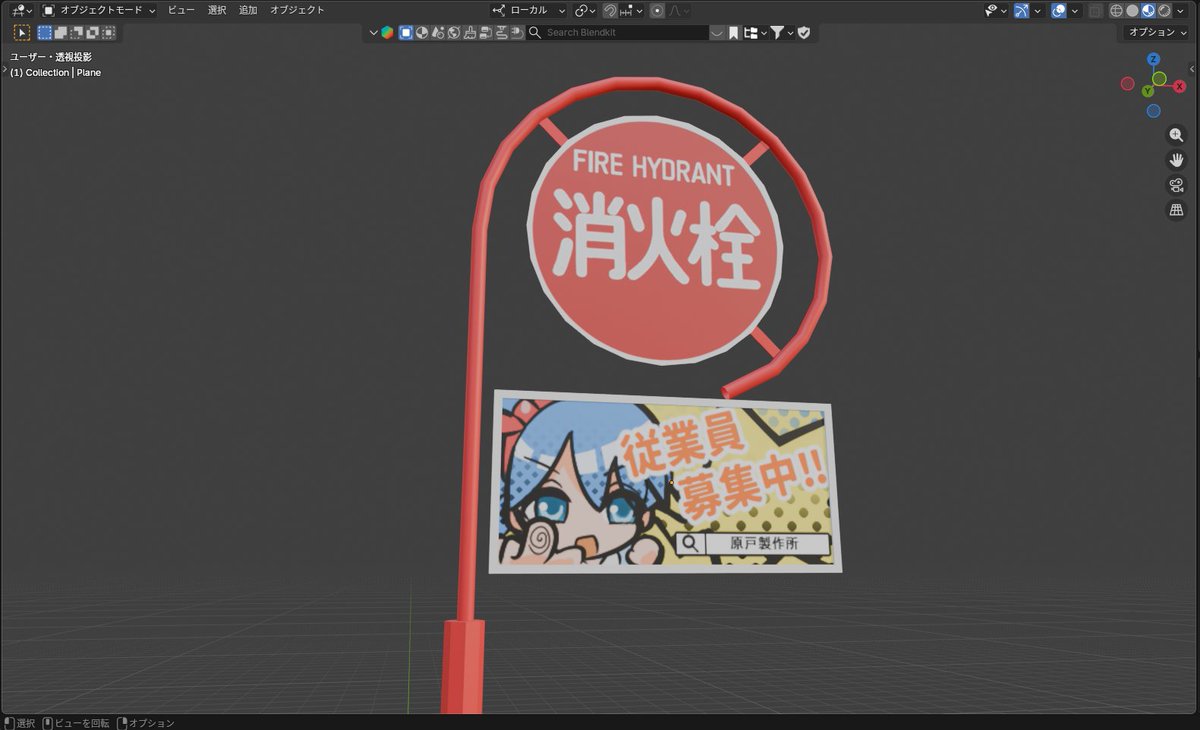Click the negative X axis gizmo circle
The width and height of the screenshot is (1200, 730).
click(1127, 84)
